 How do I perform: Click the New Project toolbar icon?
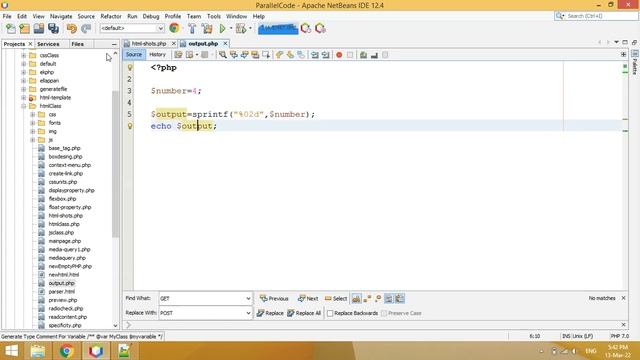[x=24, y=29]
